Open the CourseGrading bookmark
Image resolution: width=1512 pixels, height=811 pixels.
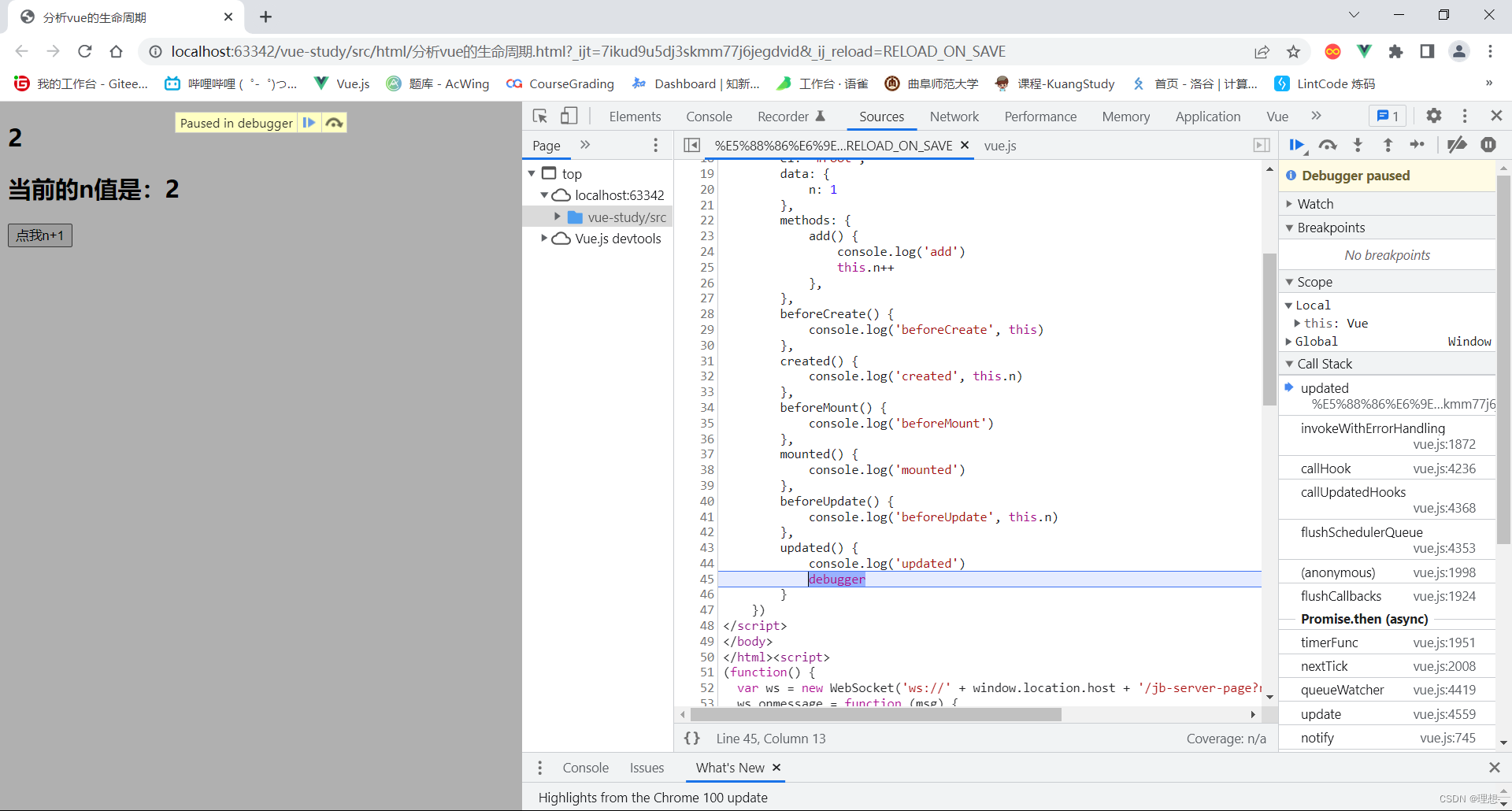[560, 83]
